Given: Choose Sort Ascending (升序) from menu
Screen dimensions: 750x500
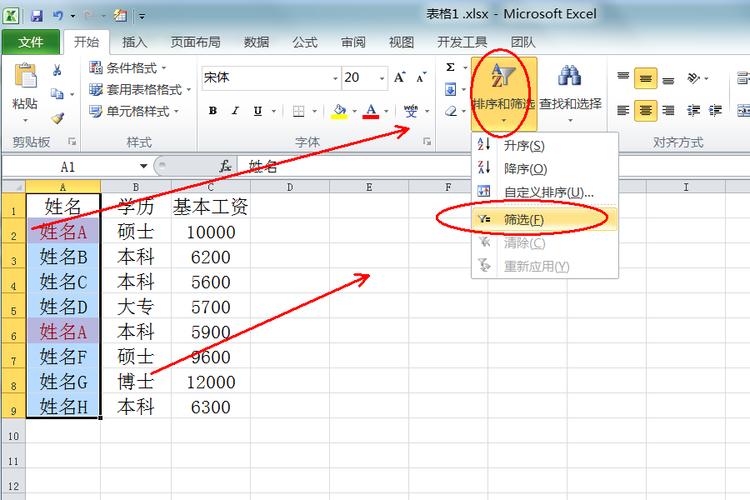Looking at the screenshot, I should tap(544, 145).
